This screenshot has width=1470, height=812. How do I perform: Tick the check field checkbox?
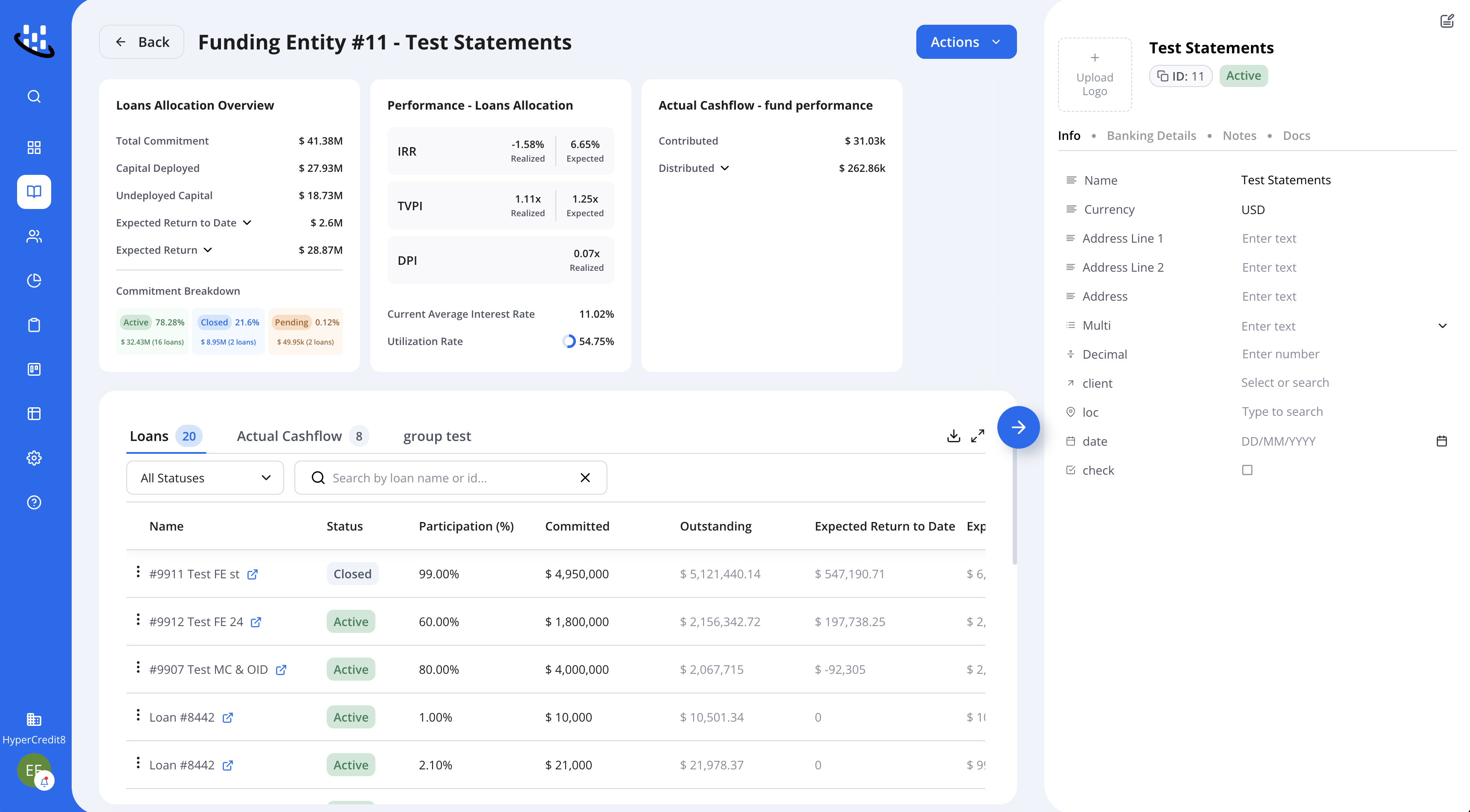[1247, 470]
